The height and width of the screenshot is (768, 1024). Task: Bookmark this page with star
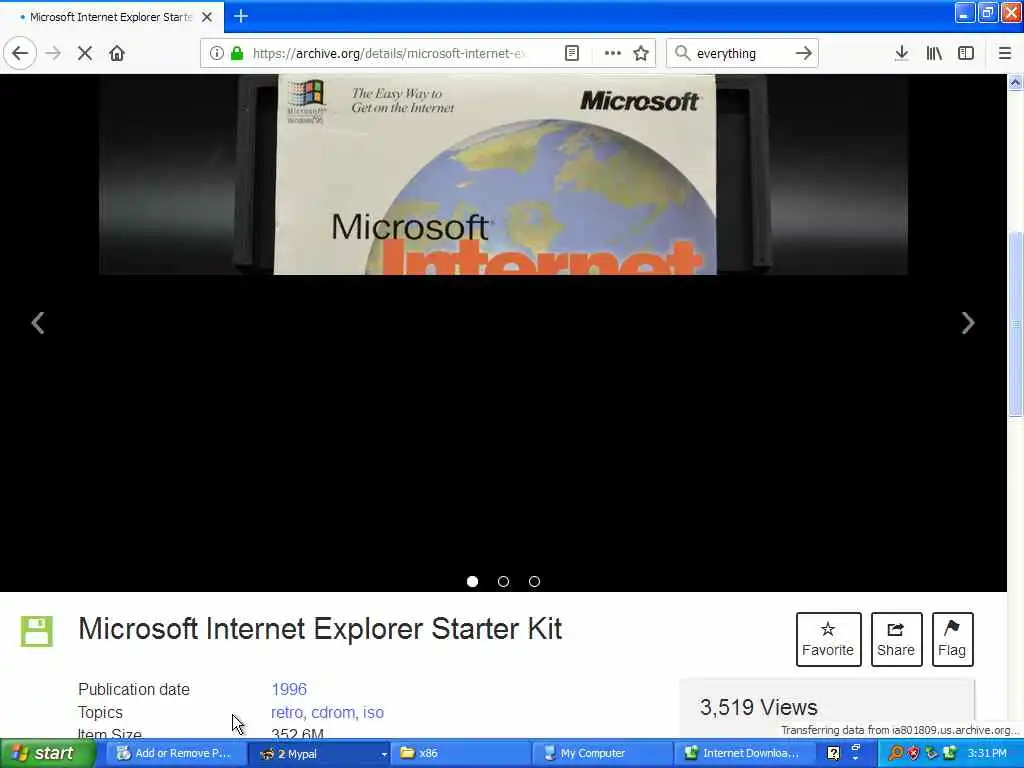pyautogui.click(x=641, y=54)
